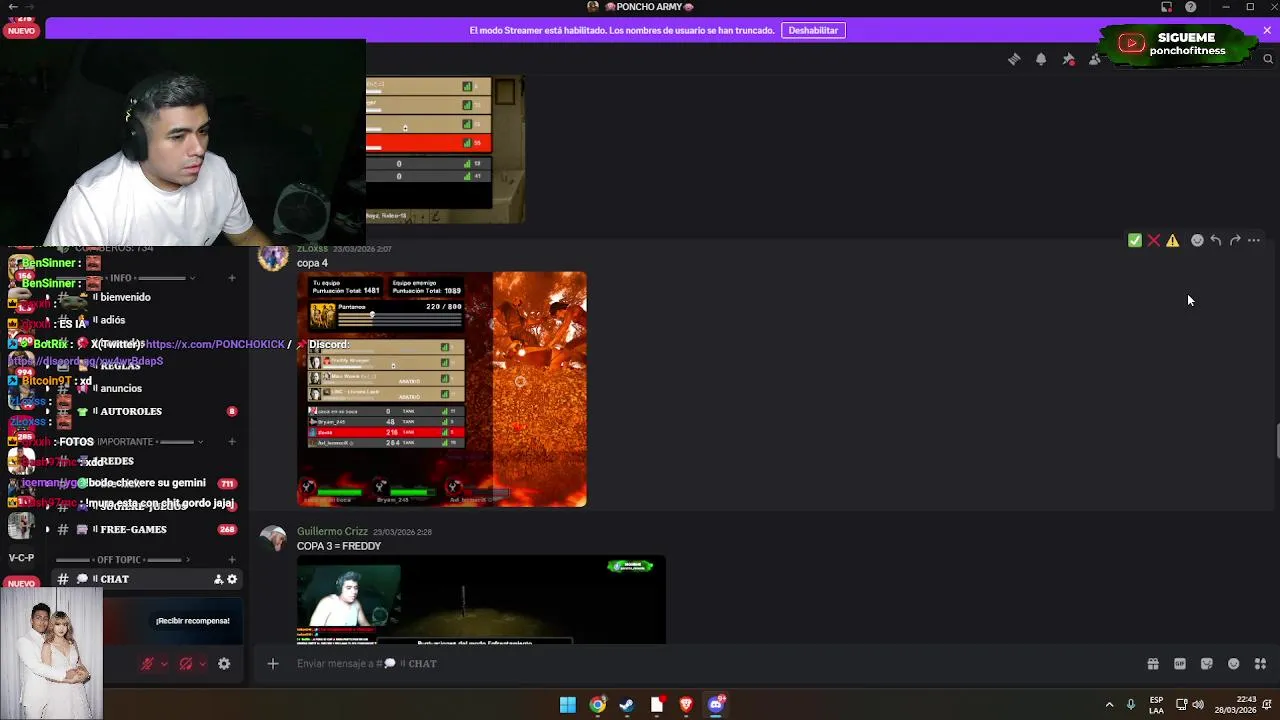Screen dimensions: 1280x720
Task: React with green check mark emoji
Action: click(1135, 240)
